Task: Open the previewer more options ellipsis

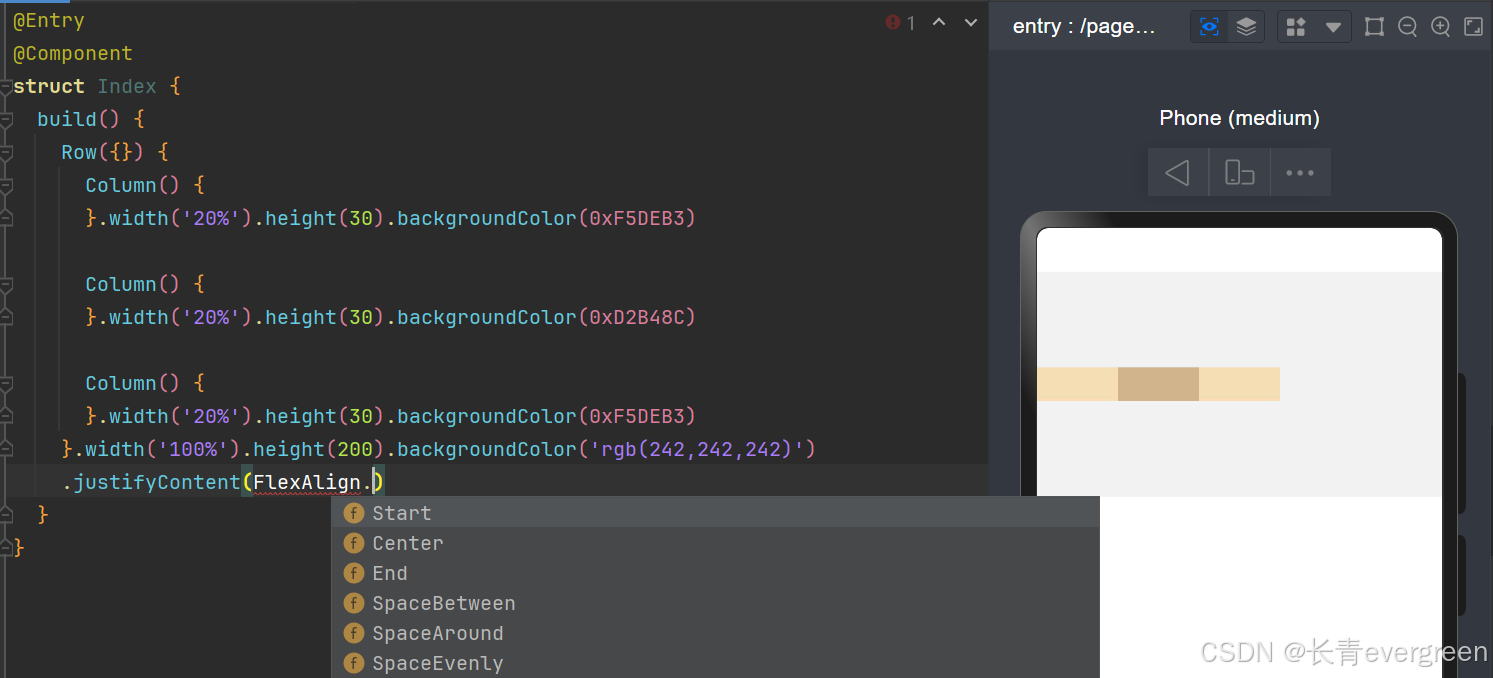Action: click(1300, 172)
